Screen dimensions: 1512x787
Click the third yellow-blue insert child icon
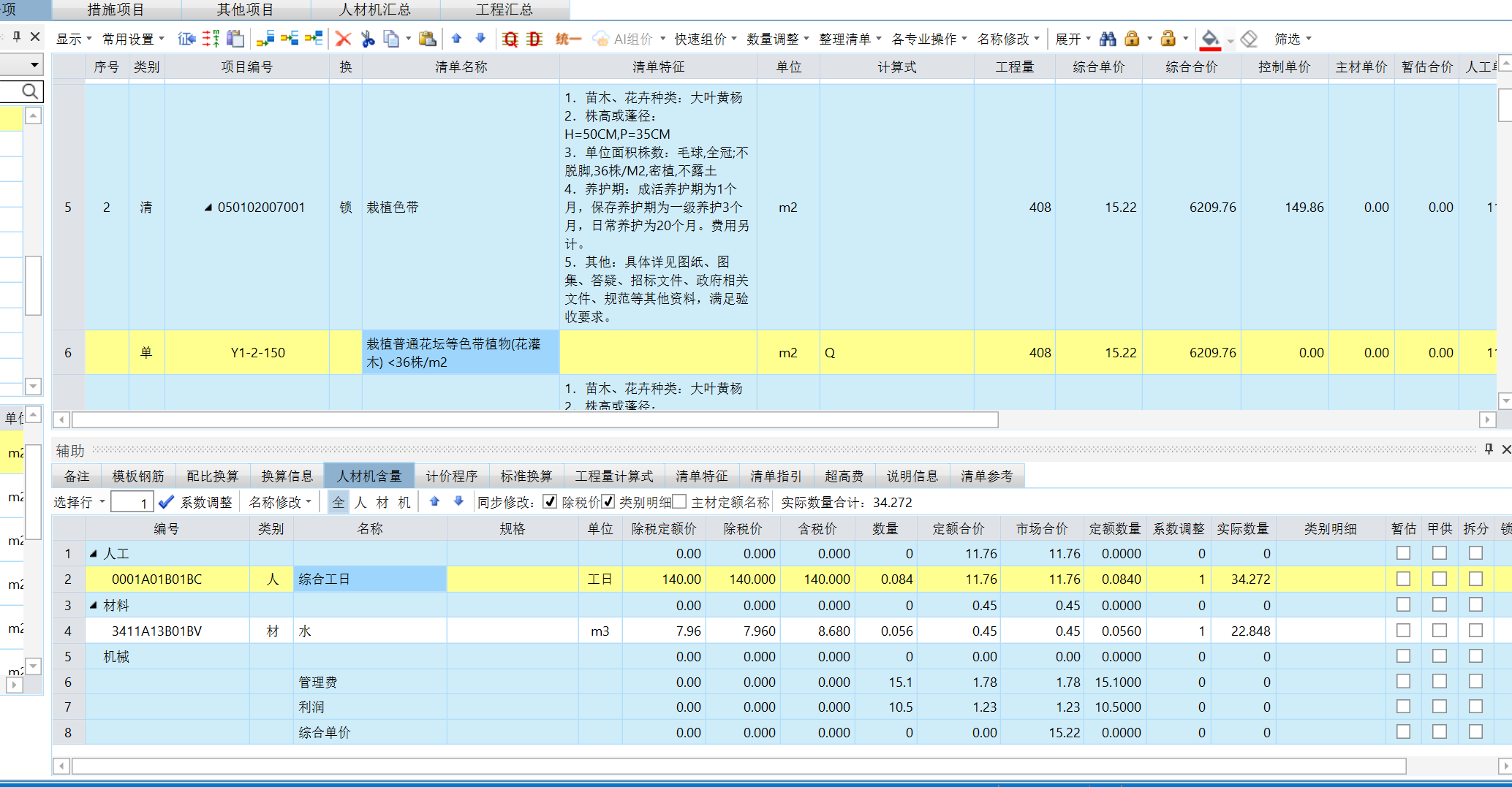click(314, 39)
